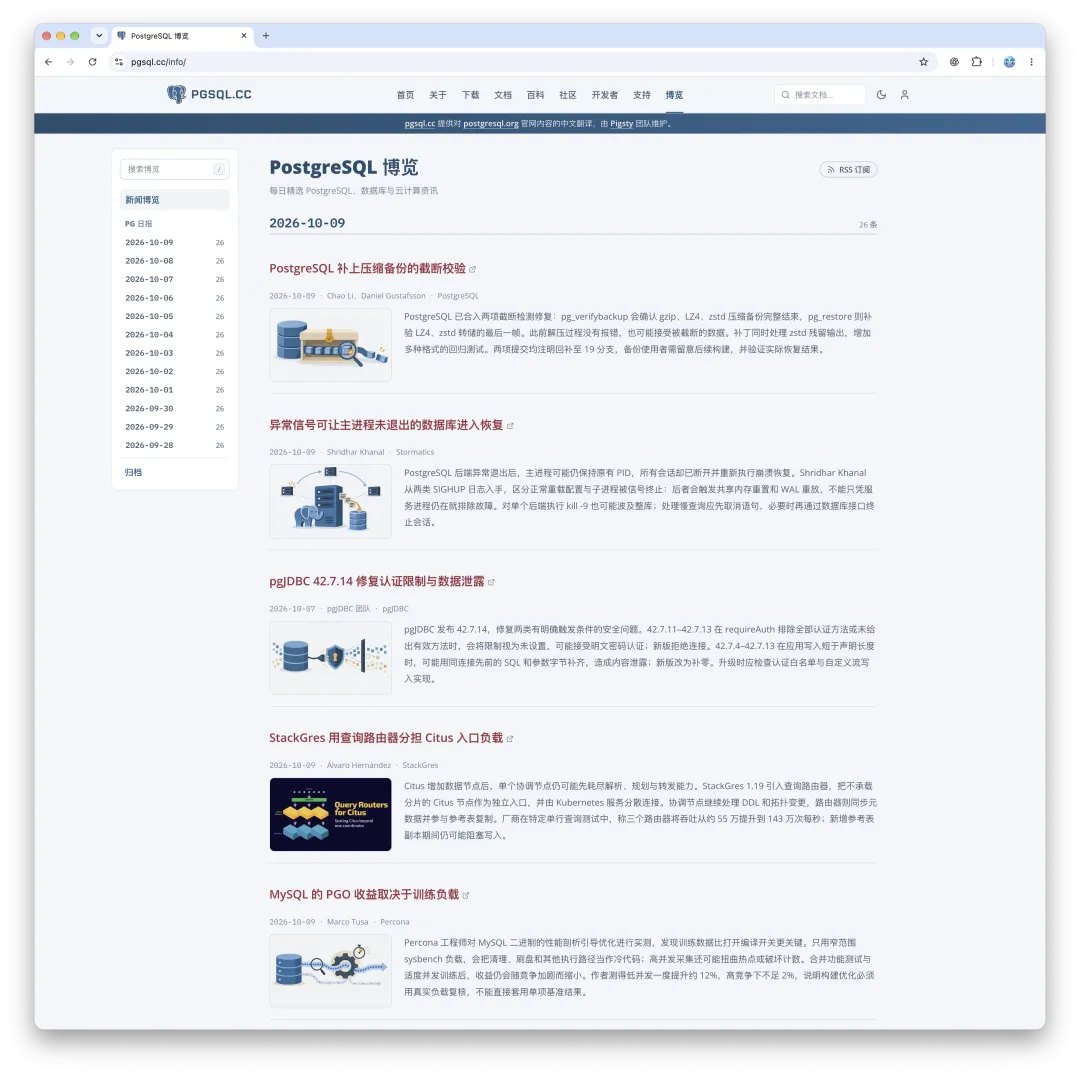This screenshot has height=1075, width=1080.
Task: Open article StackGres 用查询路由器分担 Citus 入口负载
Action: coord(386,738)
